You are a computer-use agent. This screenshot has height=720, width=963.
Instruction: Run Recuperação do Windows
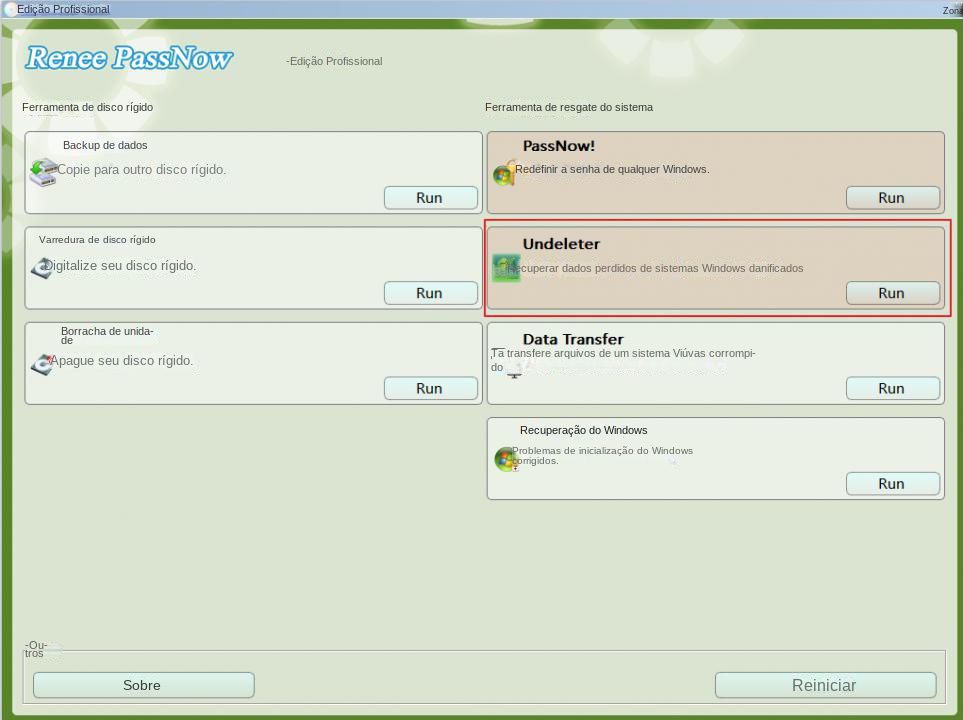coord(892,483)
